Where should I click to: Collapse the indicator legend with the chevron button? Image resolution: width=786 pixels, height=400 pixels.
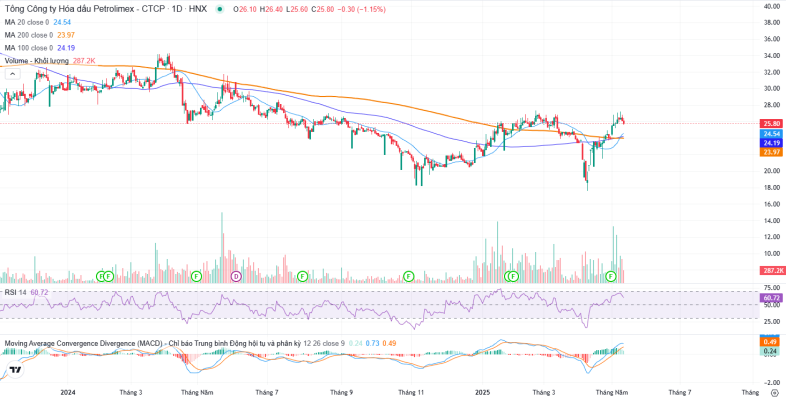click(13, 74)
